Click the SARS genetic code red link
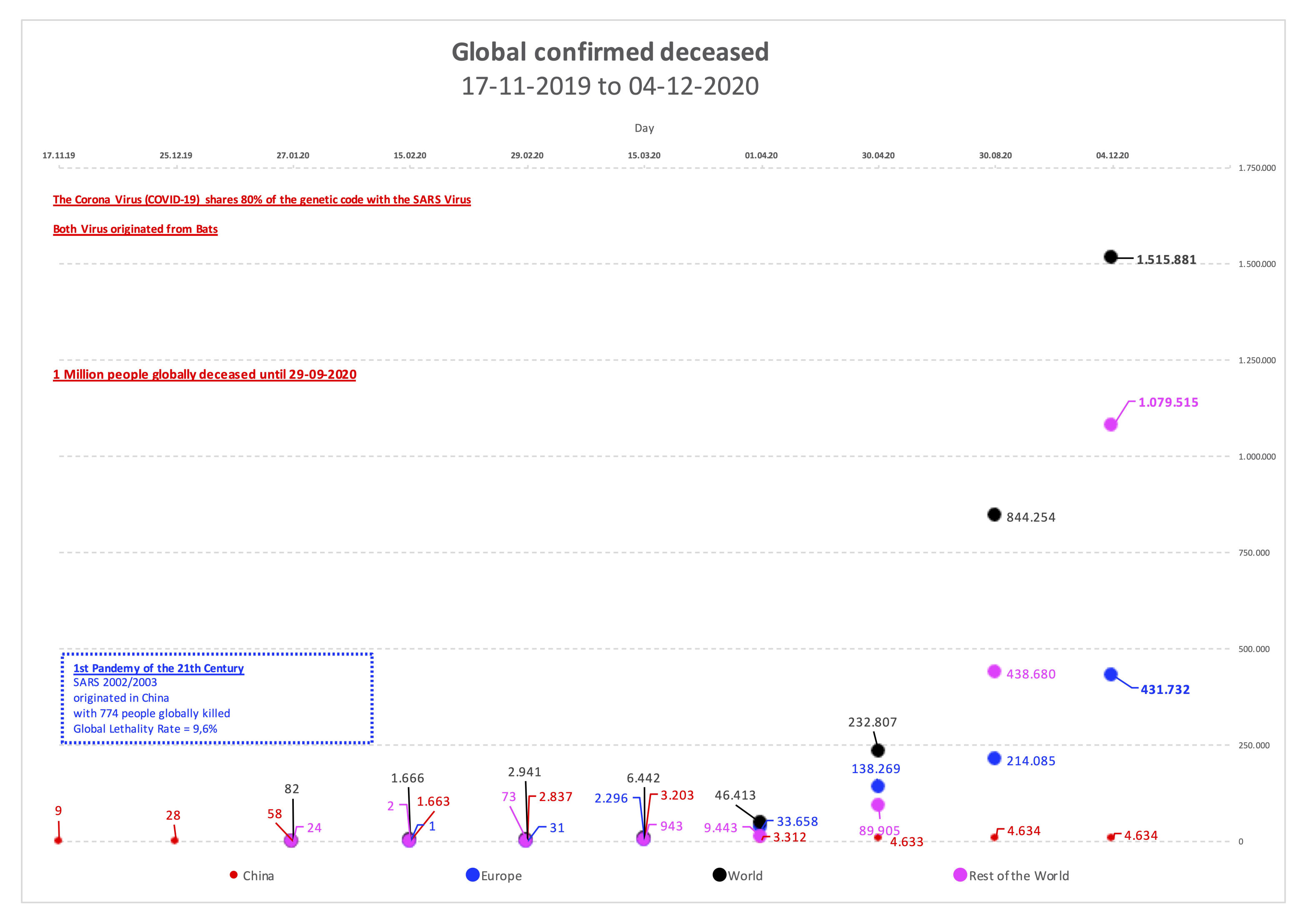The height and width of the screenshot is (924, 1307). coord(262,200)
